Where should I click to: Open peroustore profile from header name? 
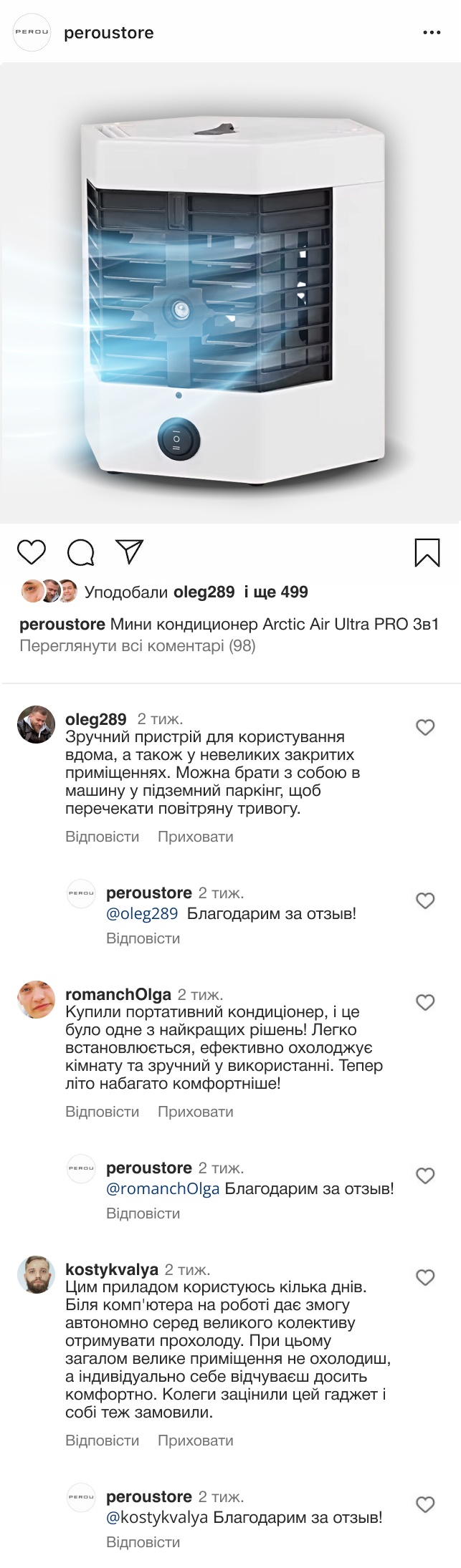coord(109,33)
